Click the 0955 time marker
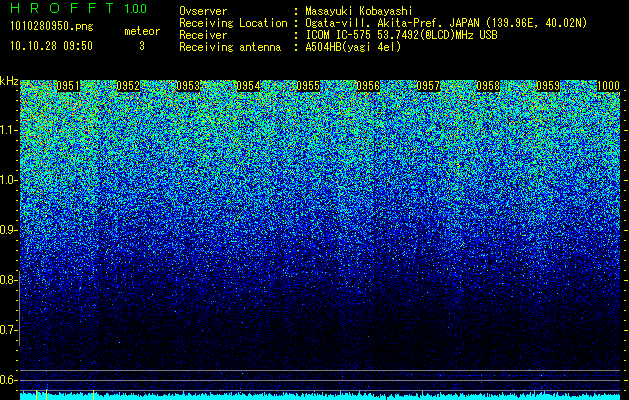Image resolution: width=629 pixels, height=400 pixels. 308,86
